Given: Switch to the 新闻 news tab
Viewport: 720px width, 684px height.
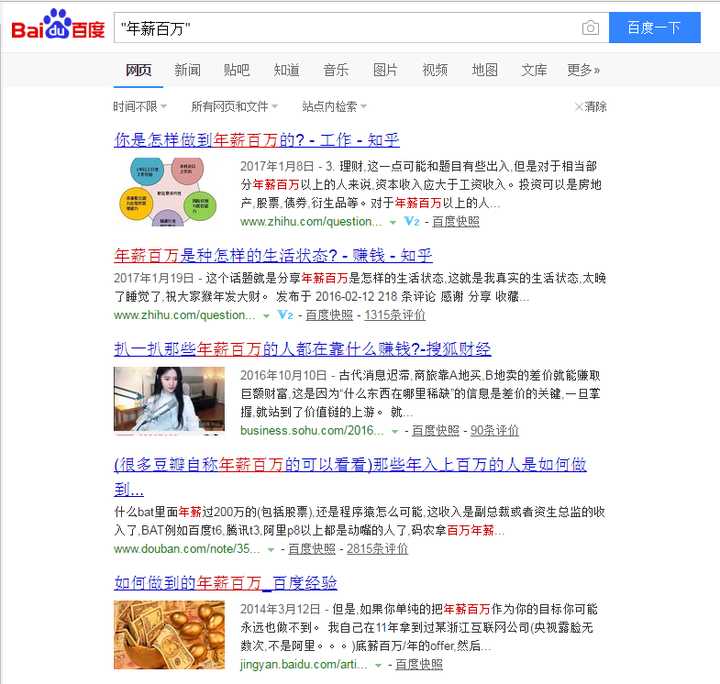Looking at the screenshot, I should click(187, 70).
